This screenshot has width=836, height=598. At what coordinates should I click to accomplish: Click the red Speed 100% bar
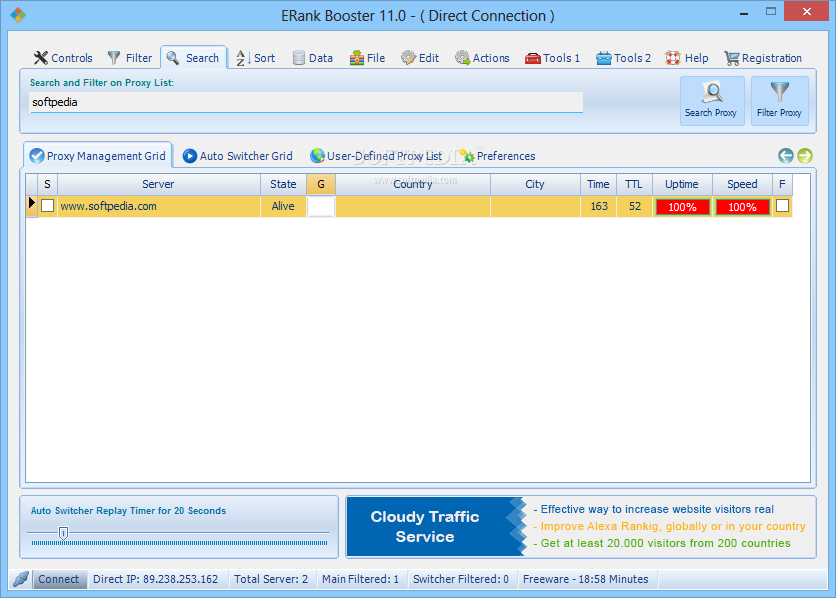click(x=743, y=207)
